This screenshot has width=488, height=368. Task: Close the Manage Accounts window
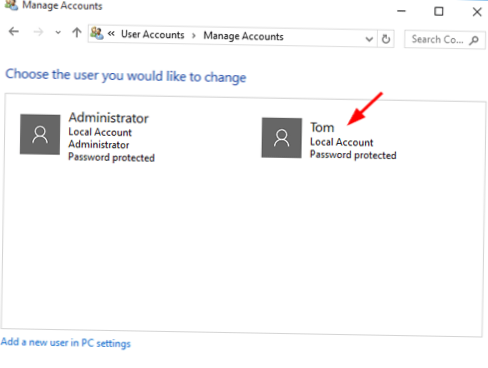tap(477, 12)
